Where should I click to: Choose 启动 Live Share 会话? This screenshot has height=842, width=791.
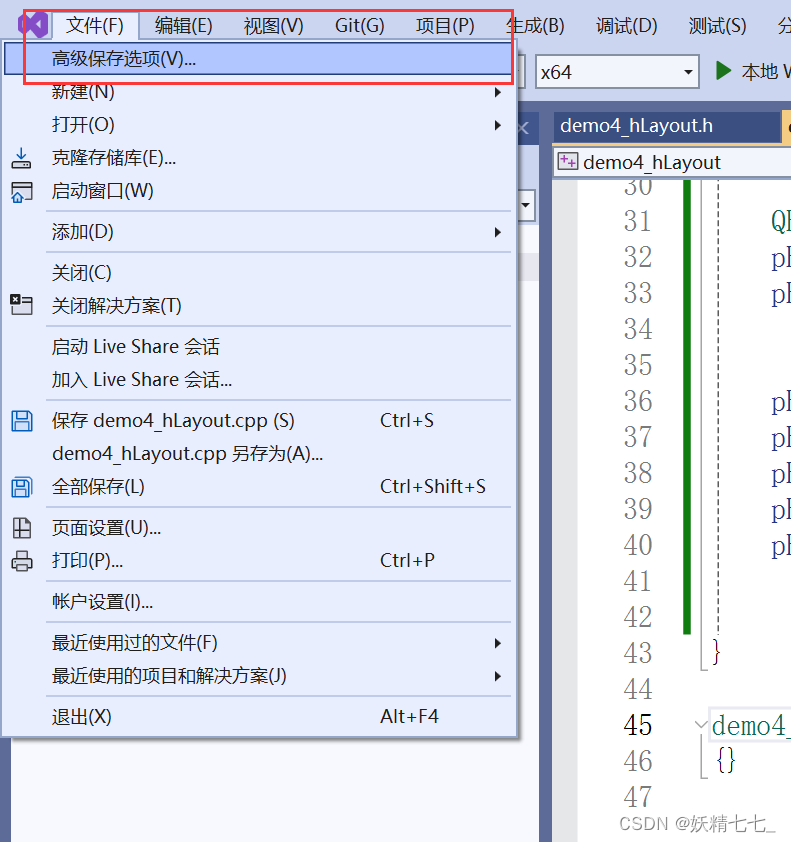click(x=258, y=347)
